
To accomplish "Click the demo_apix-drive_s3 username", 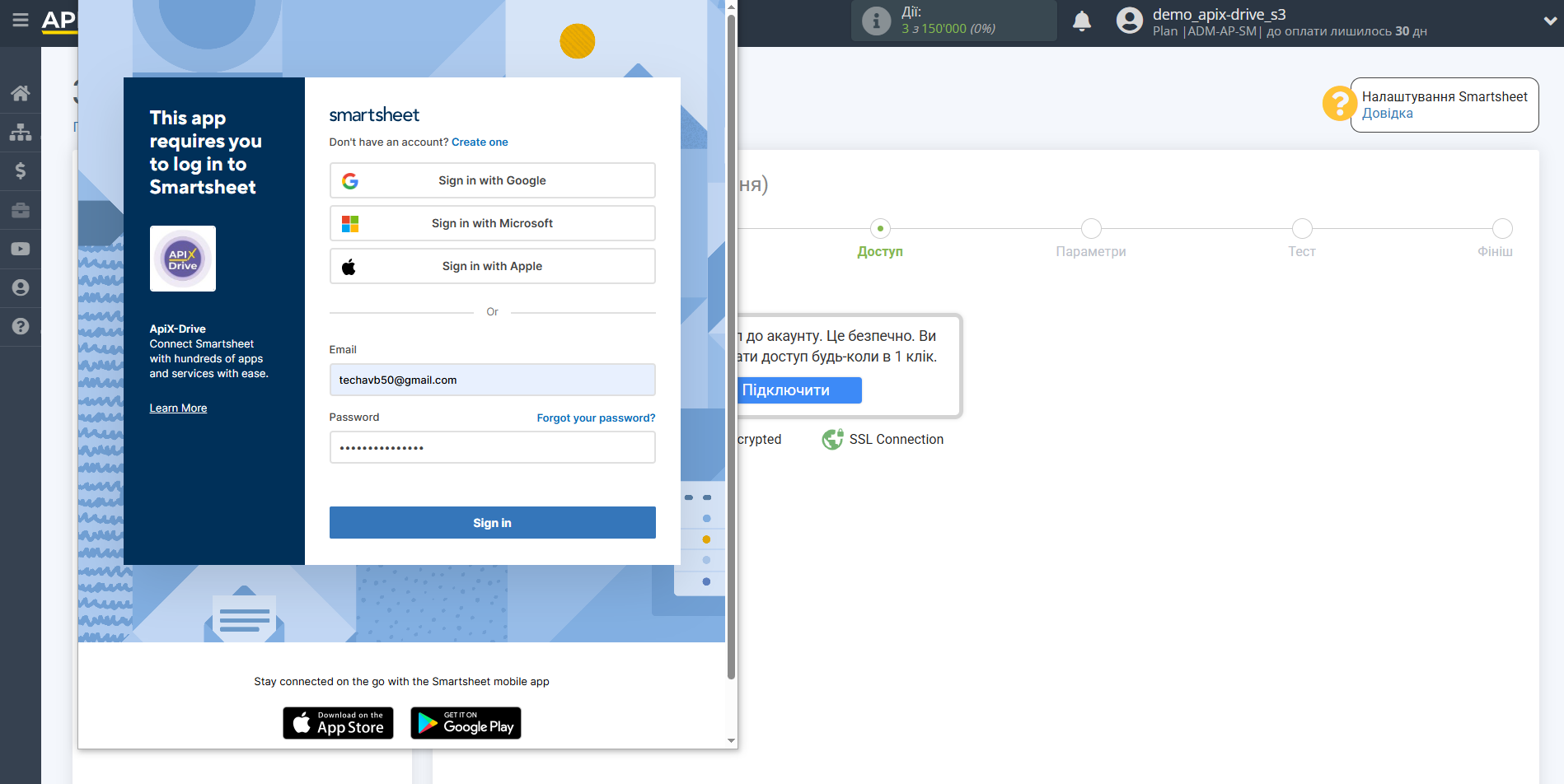I will pos(1219,14).
